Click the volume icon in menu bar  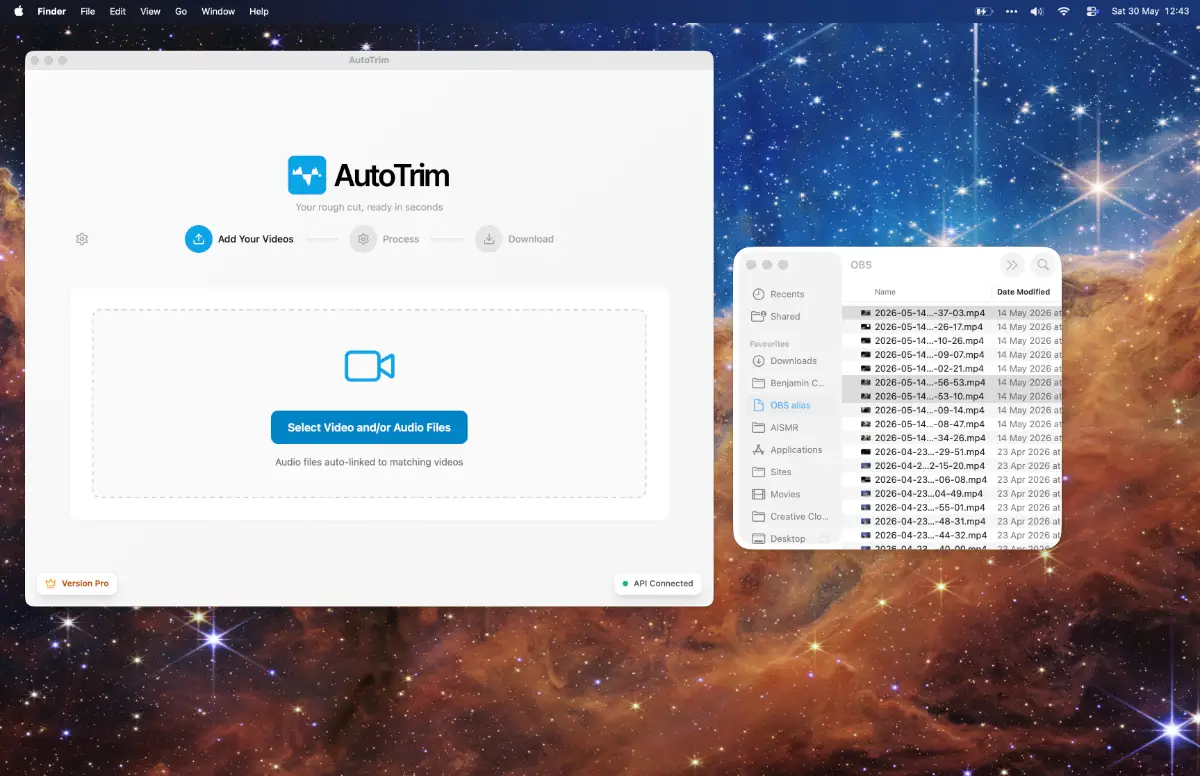(x=1037, y=11)
